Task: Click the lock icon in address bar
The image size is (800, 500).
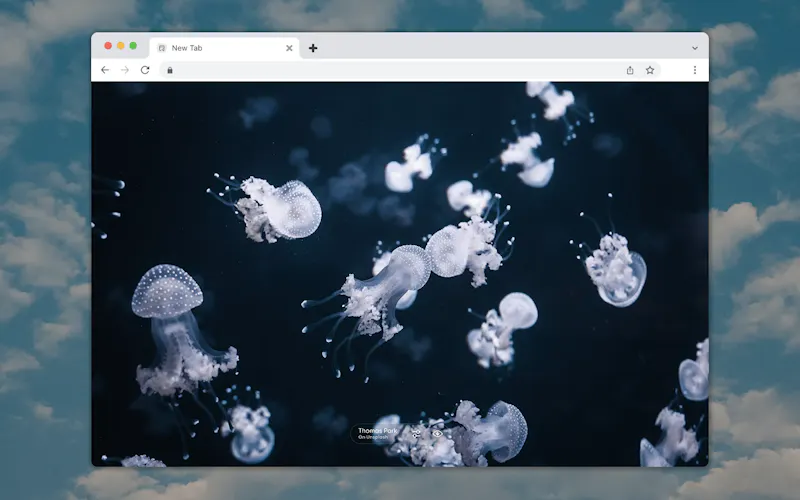Action: pos(170,70)
